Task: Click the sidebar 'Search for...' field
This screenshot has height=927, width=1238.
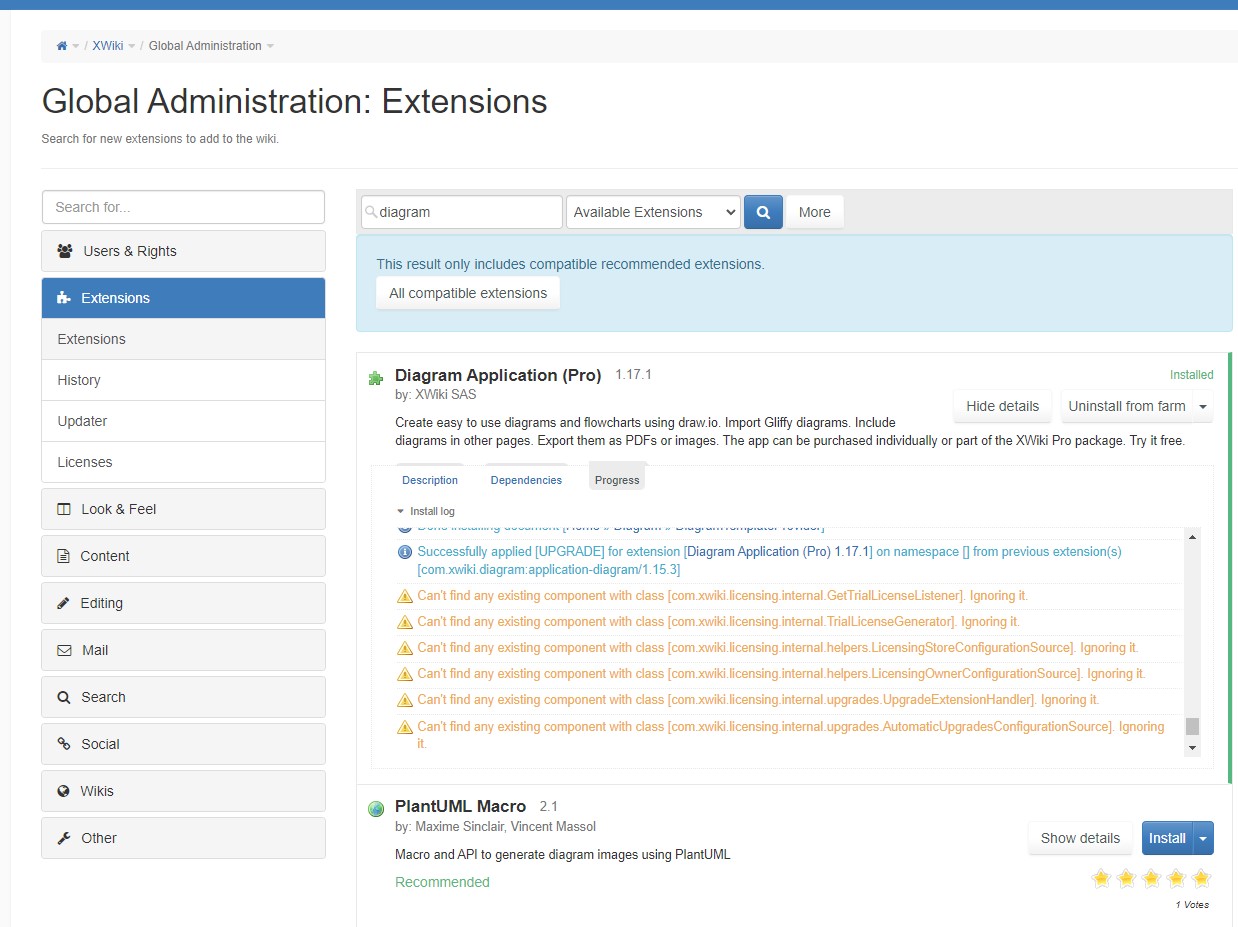Action: tap(183, 207)
